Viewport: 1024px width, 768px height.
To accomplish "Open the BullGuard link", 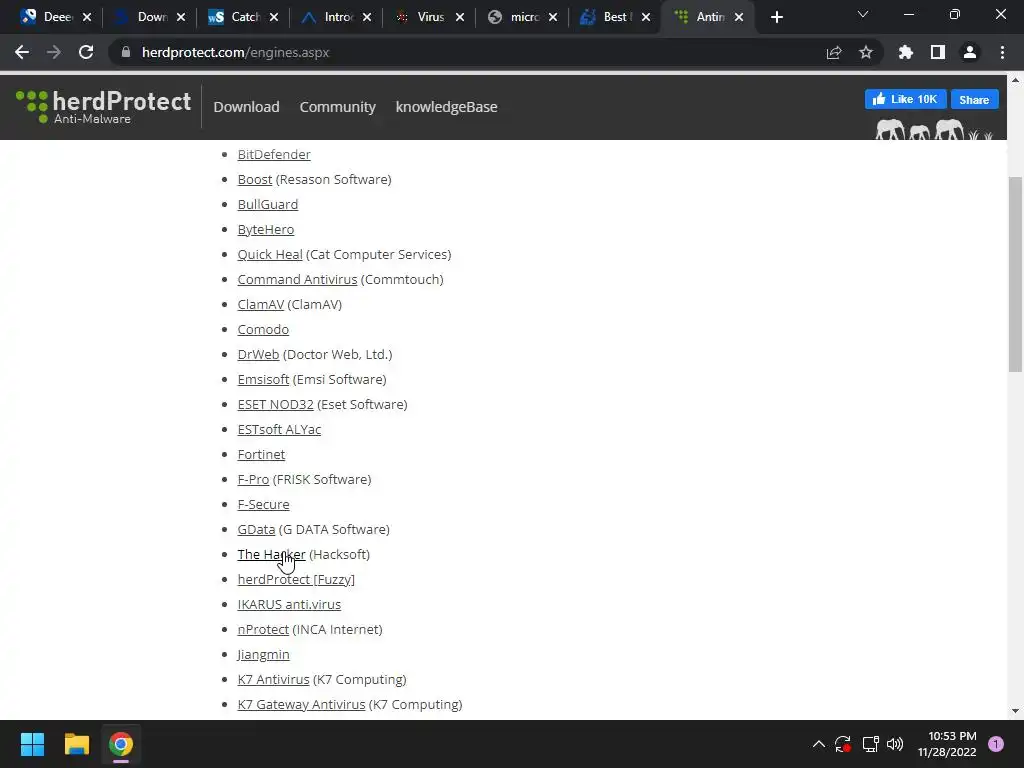I will 268,204.
